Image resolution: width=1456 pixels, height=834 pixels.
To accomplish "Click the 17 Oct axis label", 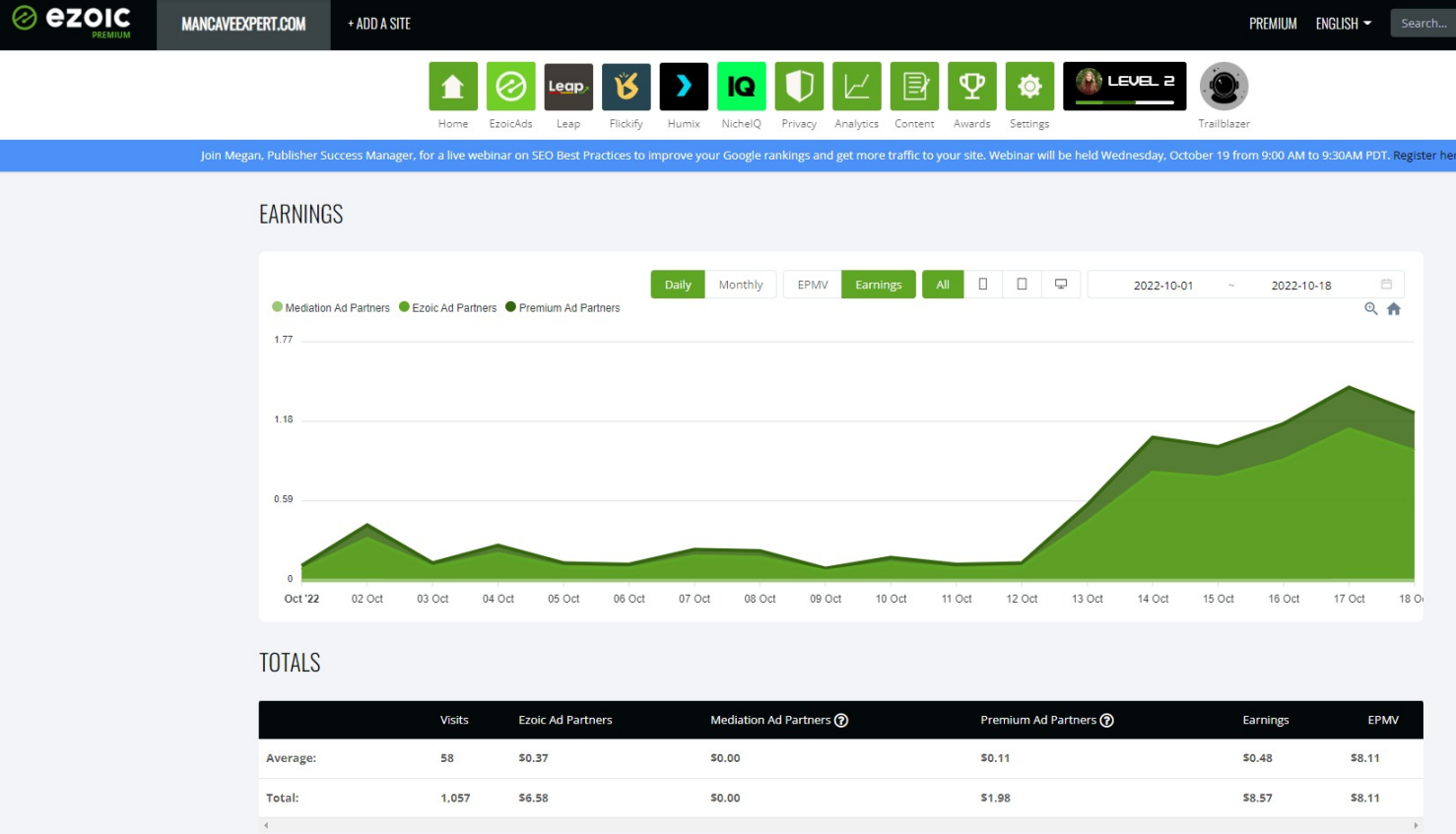I will 1350,599.
